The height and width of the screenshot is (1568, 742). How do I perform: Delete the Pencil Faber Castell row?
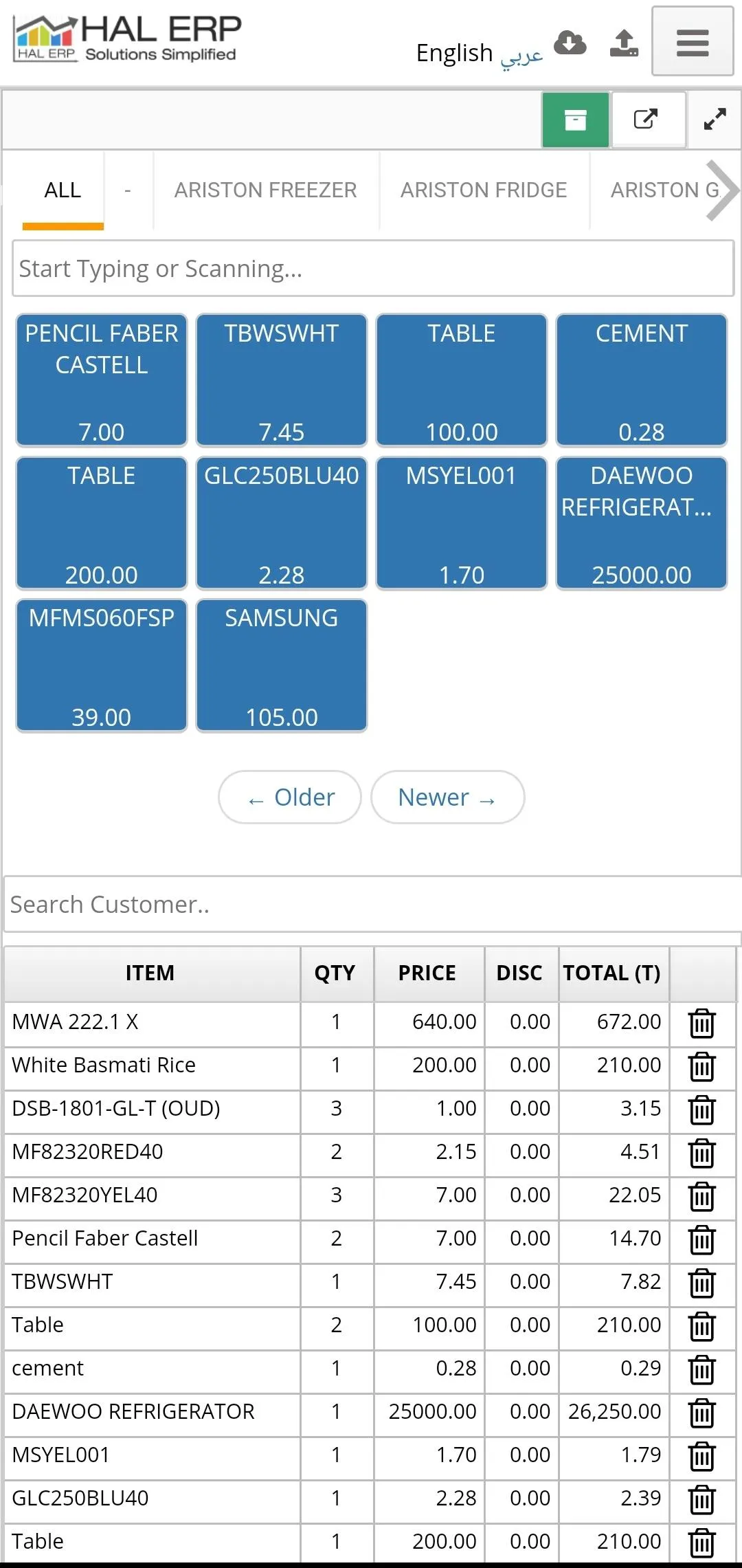(701, 1239)
